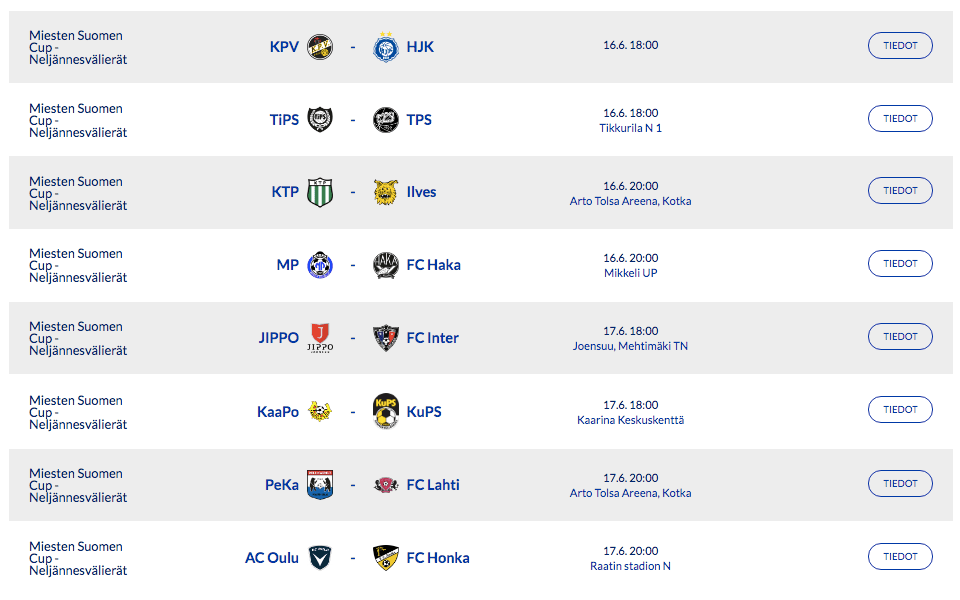Click the FC Inter team name
960x600 pixels.
(x=432, y=338)
